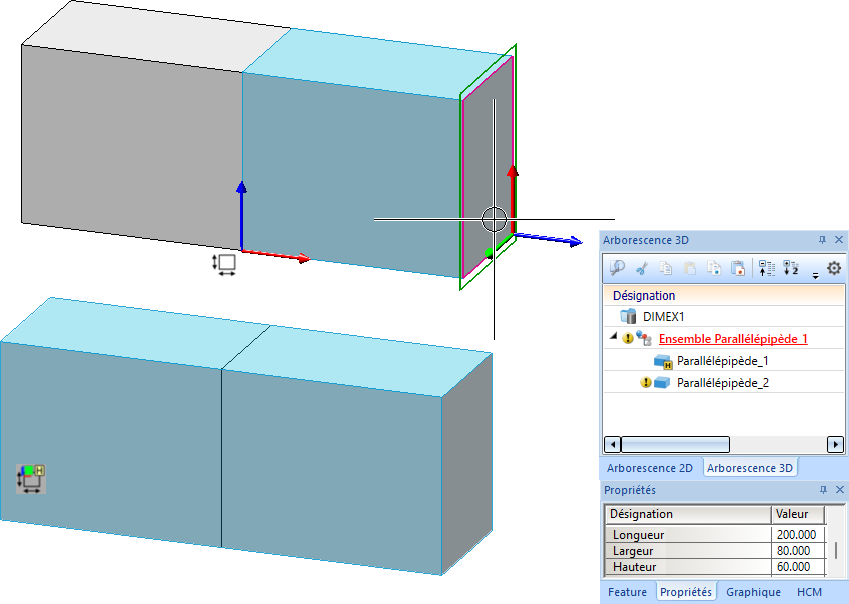Switch to the Arborescence 3D tab

click(x=749, y=468)
